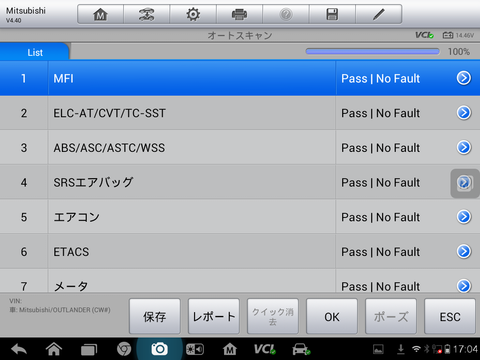This screenshot has height=360, width=480.
Task: Select ETACS system name
Action: coord(71,252)
